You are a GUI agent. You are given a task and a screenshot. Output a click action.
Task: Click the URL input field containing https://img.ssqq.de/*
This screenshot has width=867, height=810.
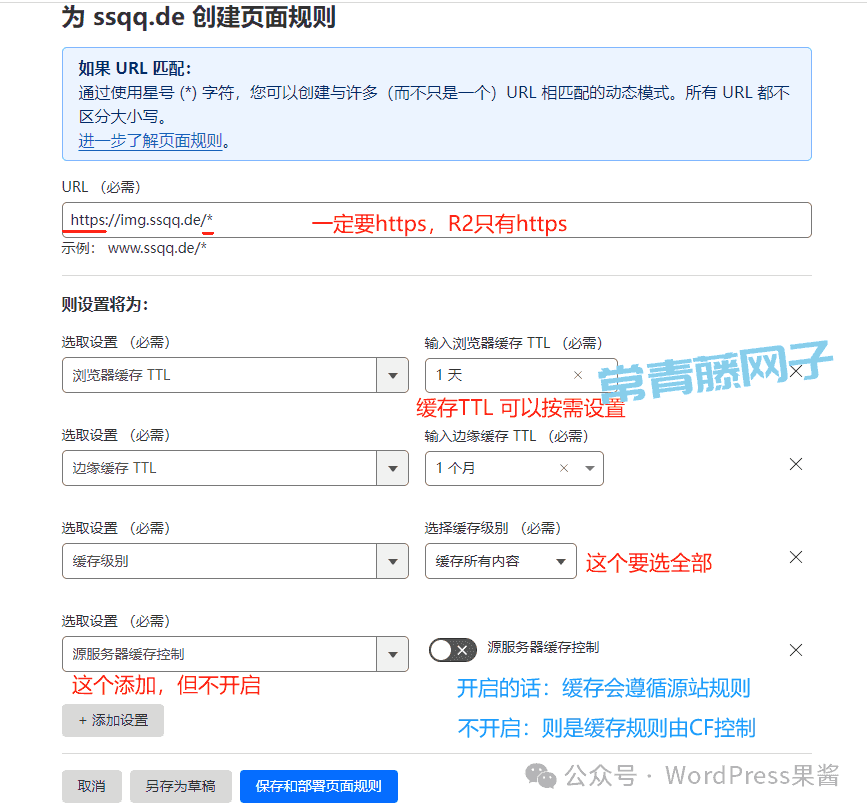click(436, 220)
